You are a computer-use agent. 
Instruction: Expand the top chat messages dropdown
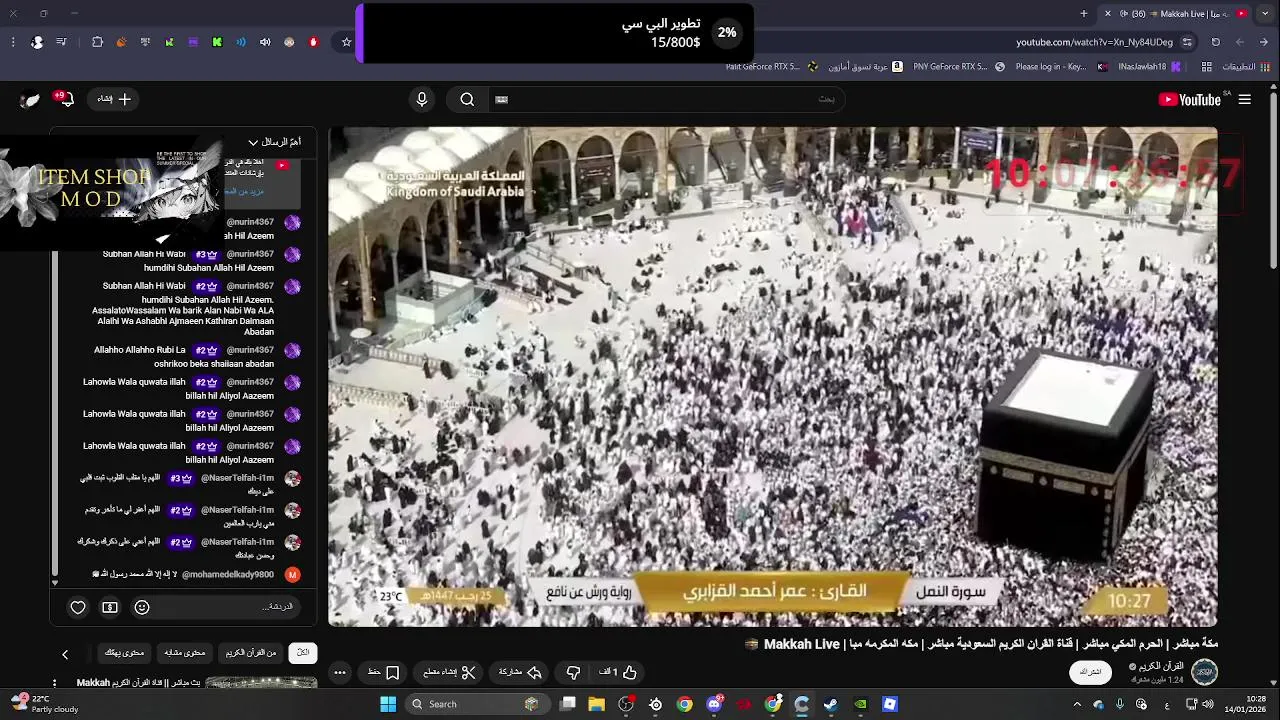[x=274, y=142]
